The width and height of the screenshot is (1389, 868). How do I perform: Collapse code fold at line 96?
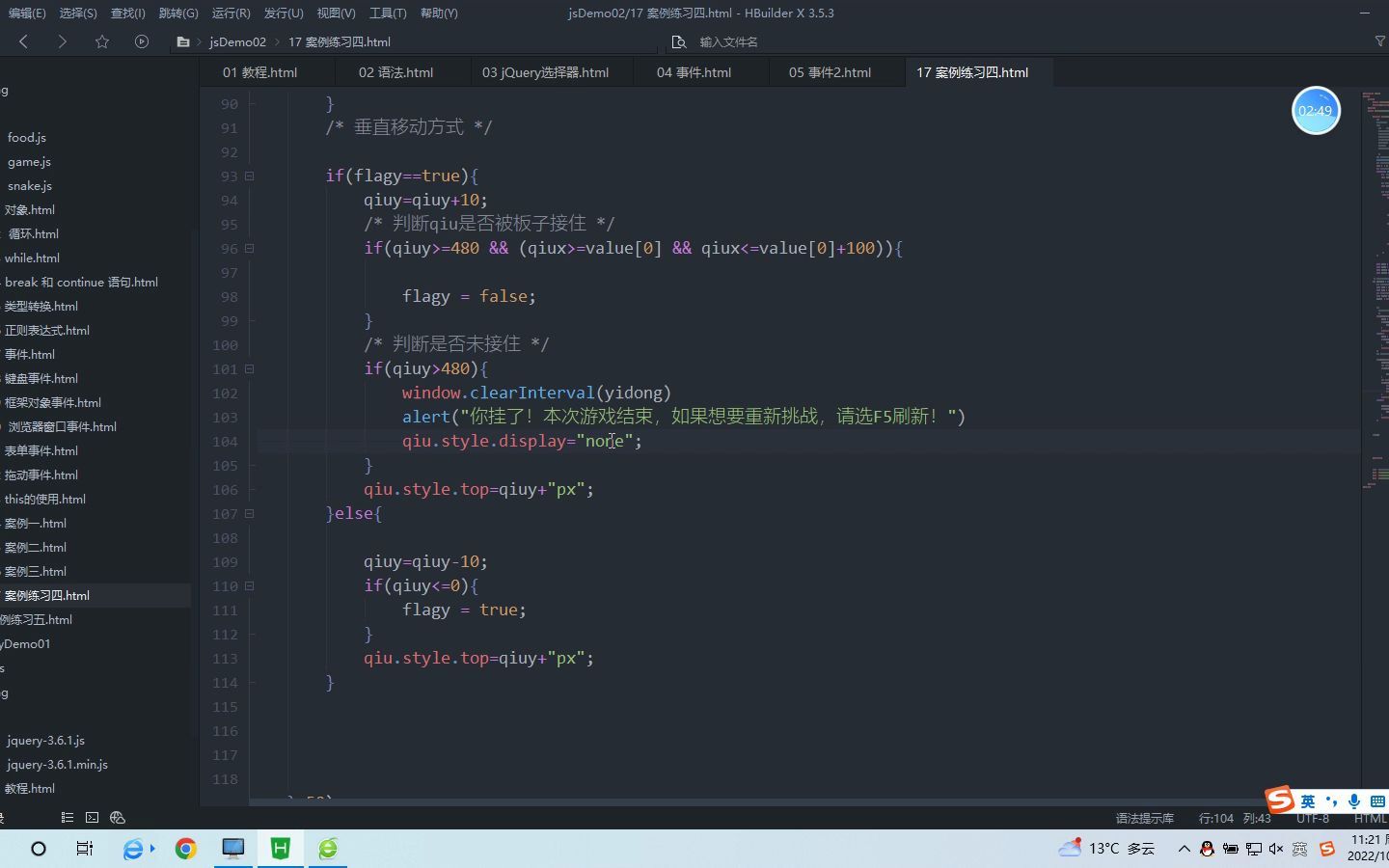249,248
